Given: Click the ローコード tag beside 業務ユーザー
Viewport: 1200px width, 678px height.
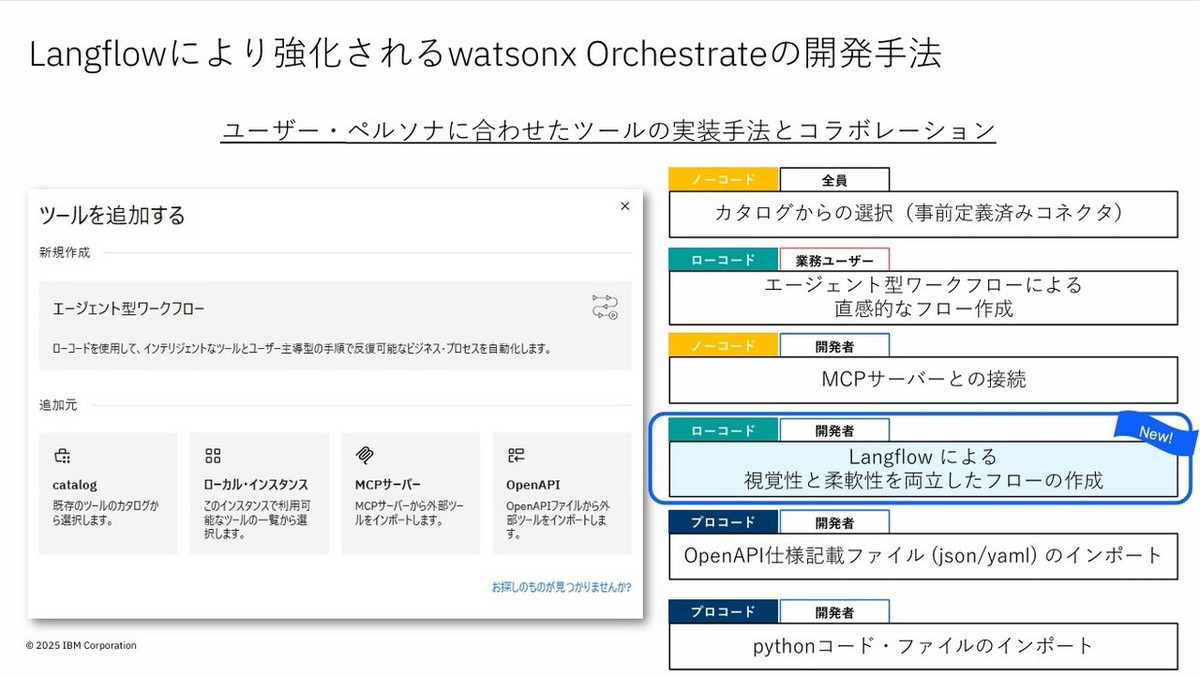Looking at the screenshot, I should coord(724,260).
